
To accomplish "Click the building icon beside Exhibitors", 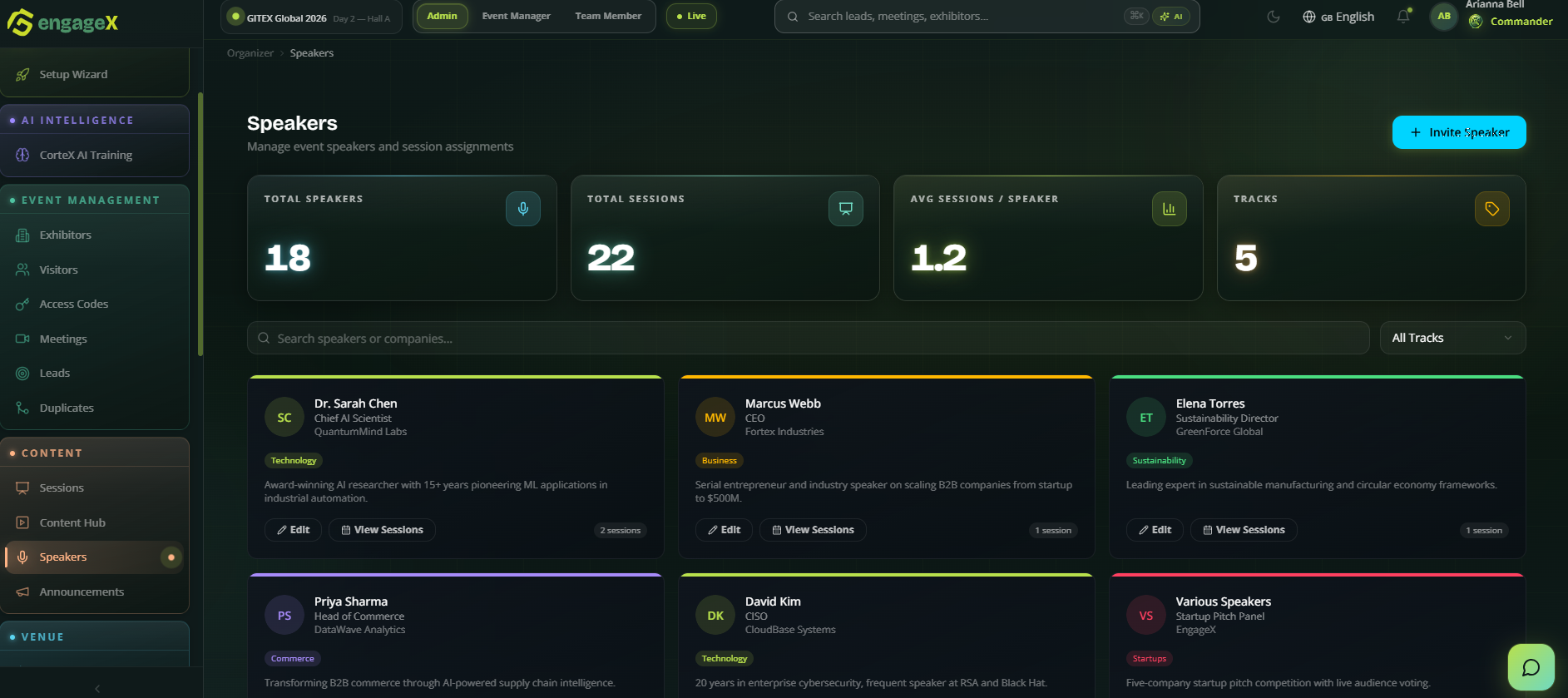I will [x=22, y=235].
